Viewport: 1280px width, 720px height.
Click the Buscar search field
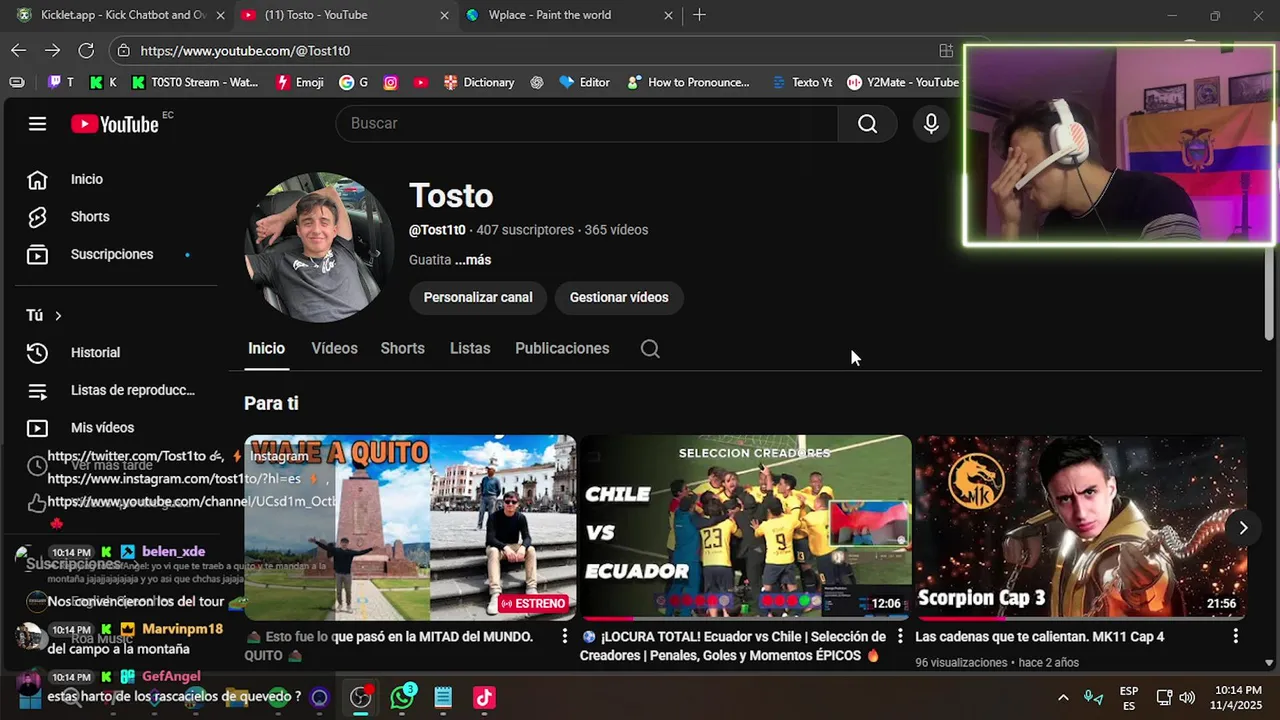pyautogui.click(x=586, y=123)
